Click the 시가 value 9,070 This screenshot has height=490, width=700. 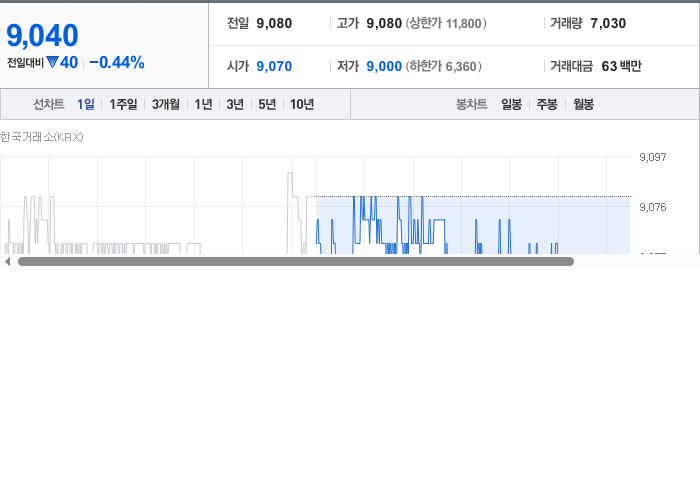coord(274,66)
